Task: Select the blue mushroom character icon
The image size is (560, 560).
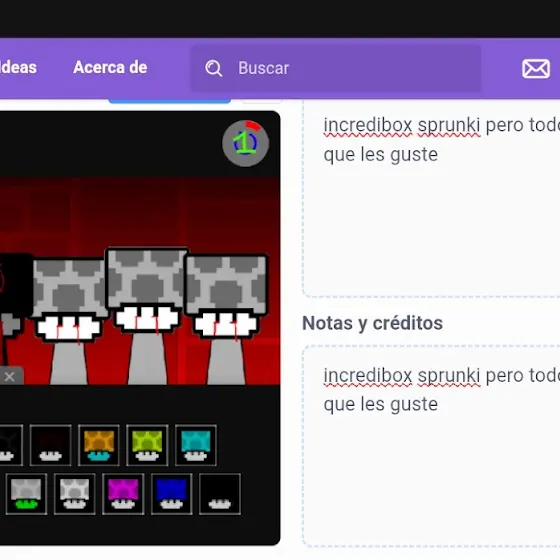Action: pos(171,494)
